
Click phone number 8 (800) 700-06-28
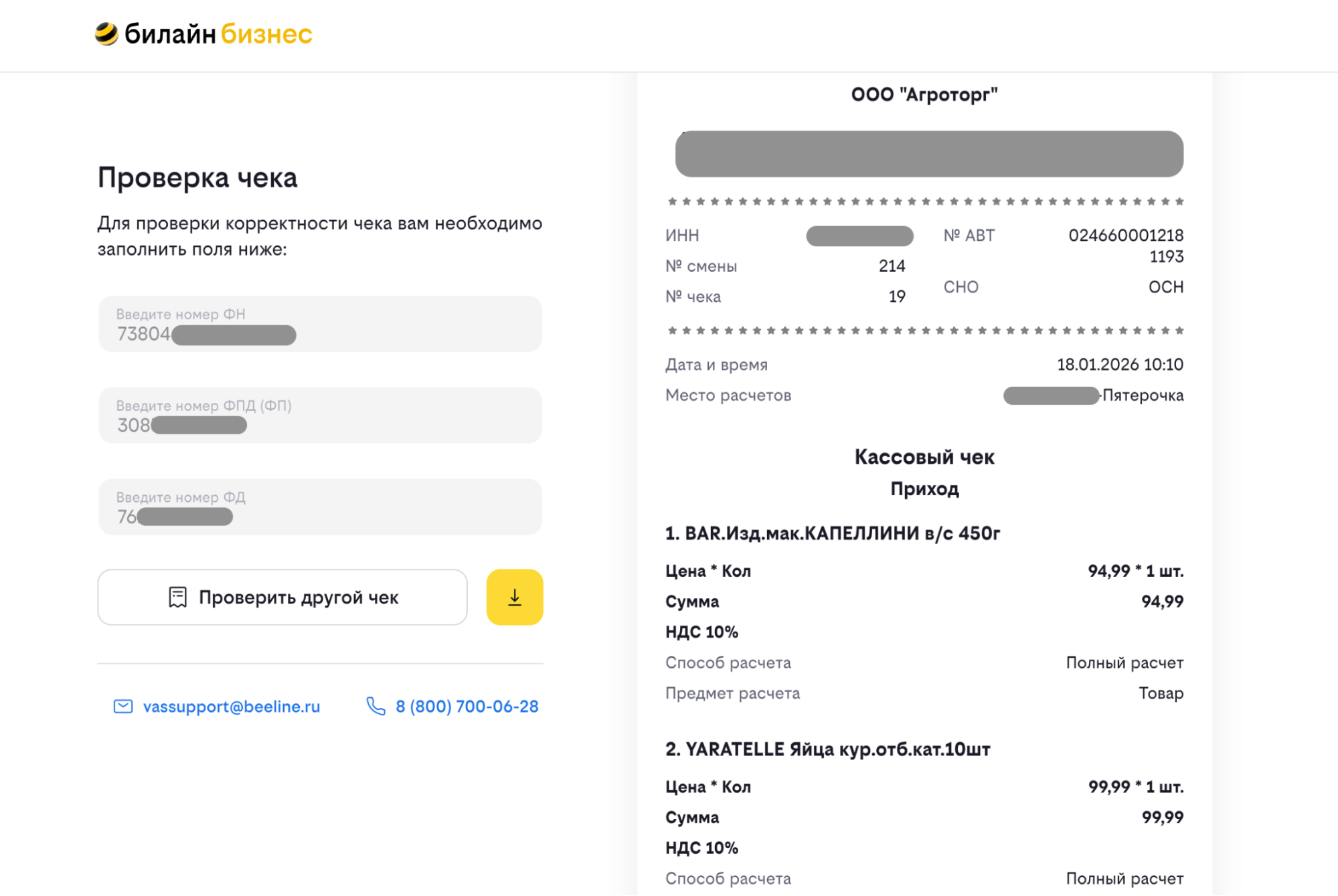(x=467, y=707)
